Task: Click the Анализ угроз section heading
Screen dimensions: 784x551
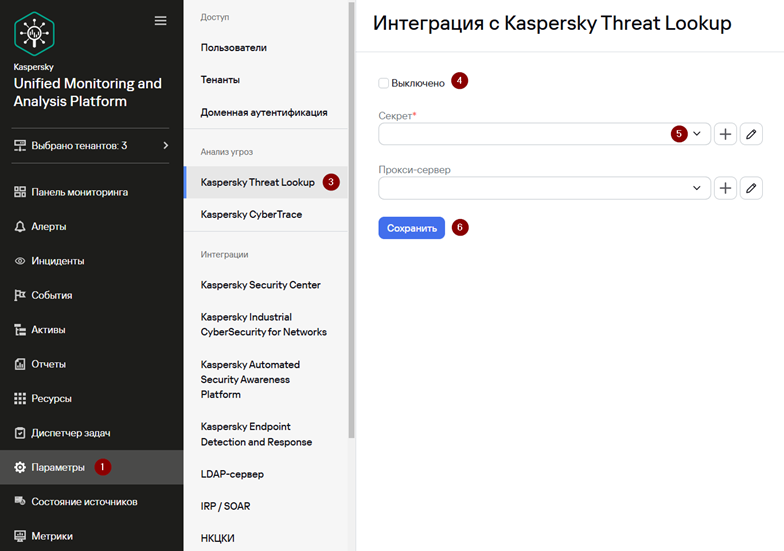Action: pos(226,152)
